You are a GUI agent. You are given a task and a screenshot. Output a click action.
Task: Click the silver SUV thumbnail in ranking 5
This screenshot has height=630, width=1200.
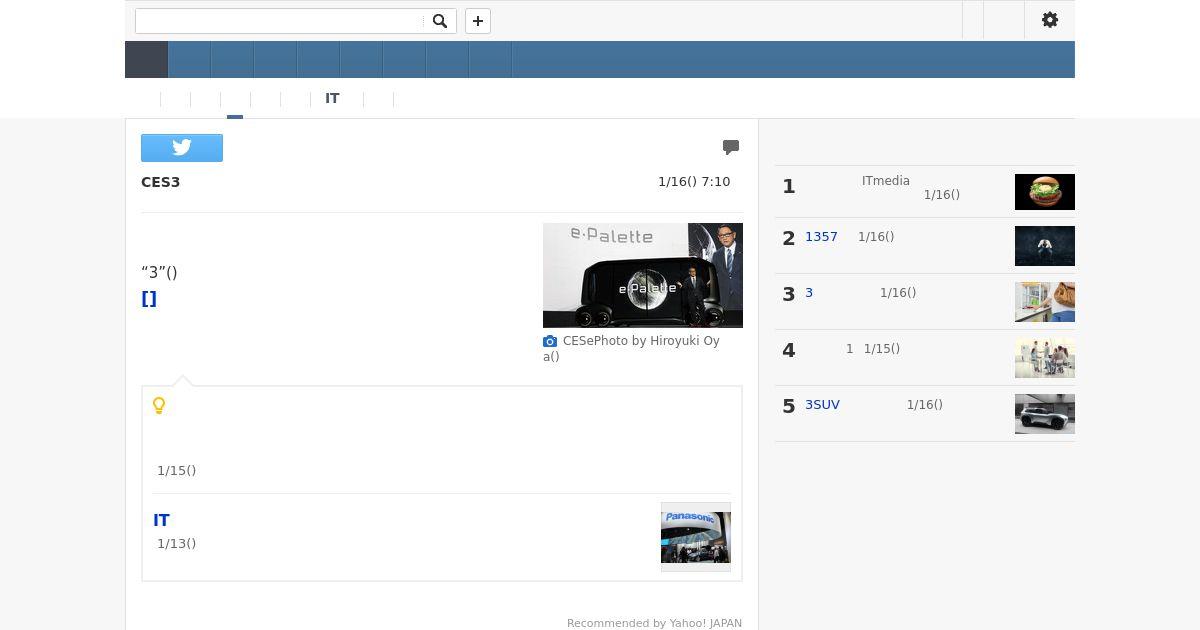1045,414
